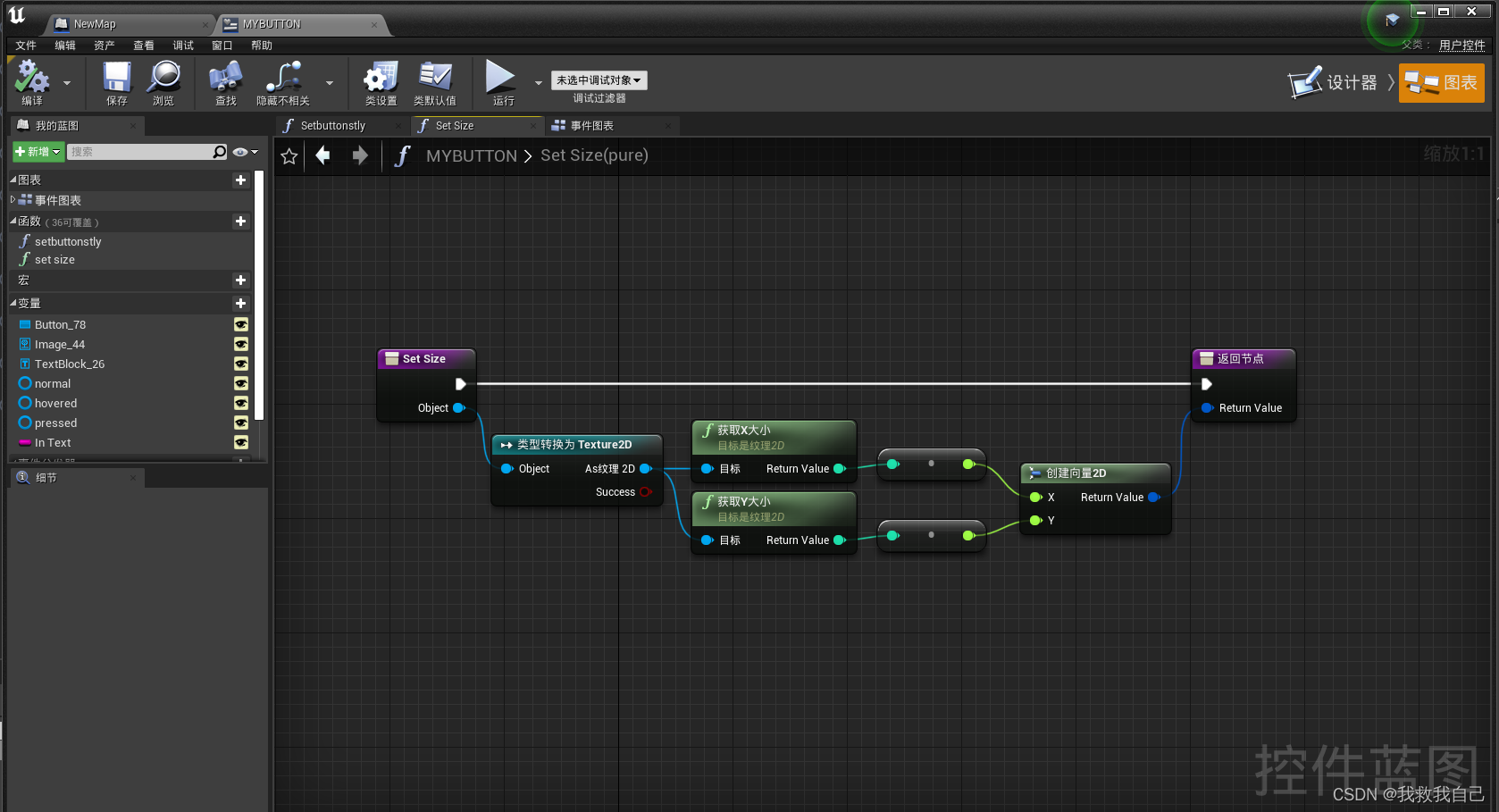Open search with the 查找 icon
The width and height of the screenshot is (1499, 812).
click(224, 83)
